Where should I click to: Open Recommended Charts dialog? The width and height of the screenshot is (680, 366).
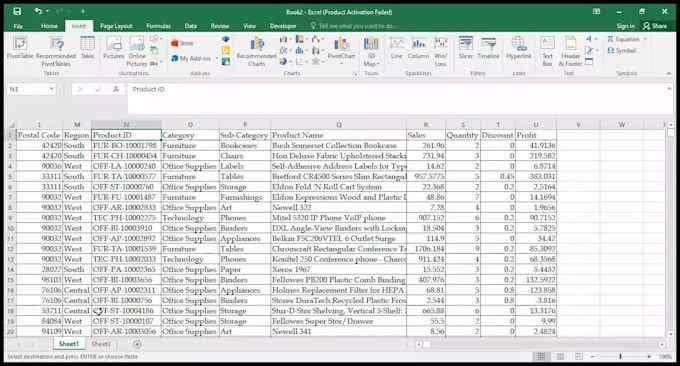point(256,51)
